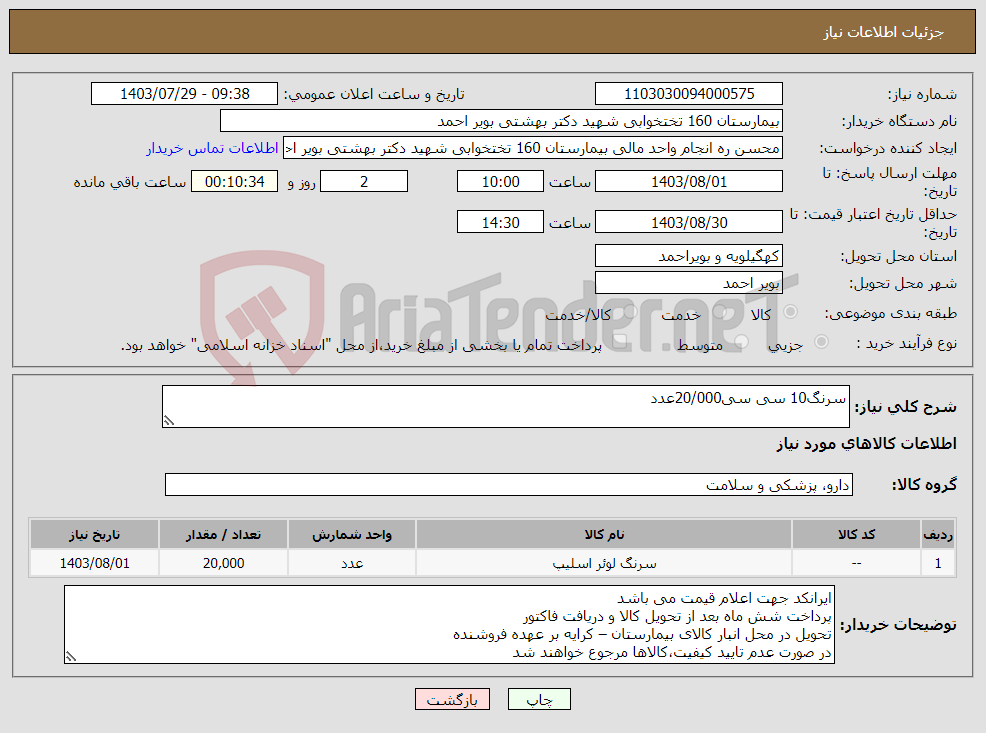Viewport: 986px width, 733px height.
Task: Select the جزیی purchase type radio
Action: coord(821,342)
